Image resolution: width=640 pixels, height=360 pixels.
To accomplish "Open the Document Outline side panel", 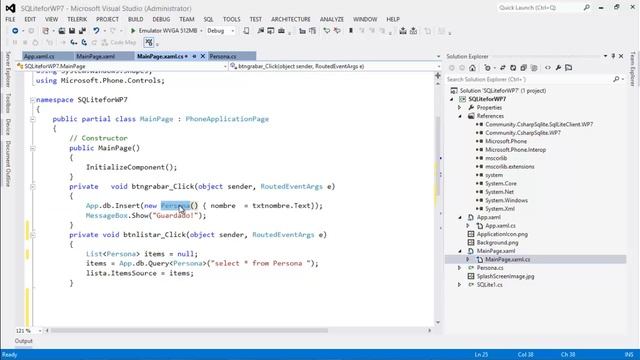I will (8, 163).
